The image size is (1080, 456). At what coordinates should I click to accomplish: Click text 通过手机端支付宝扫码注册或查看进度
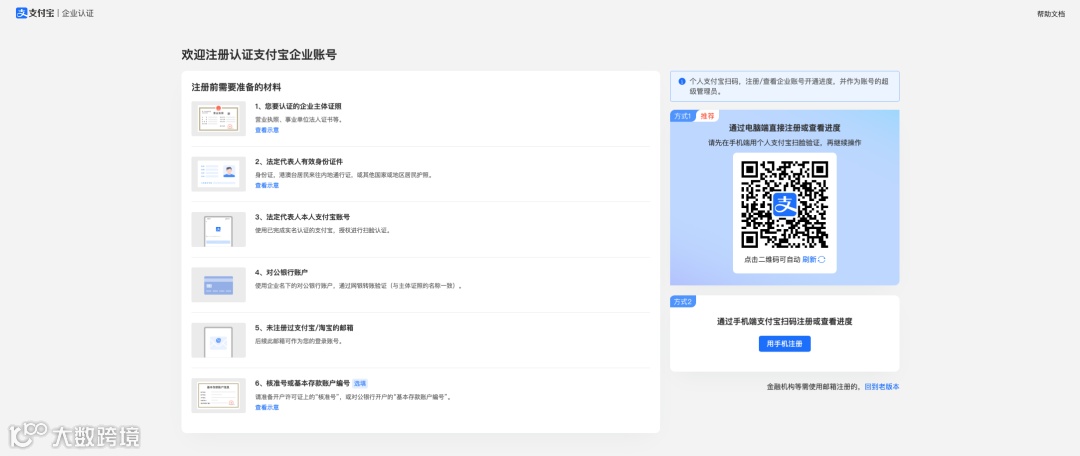(785, 321)
